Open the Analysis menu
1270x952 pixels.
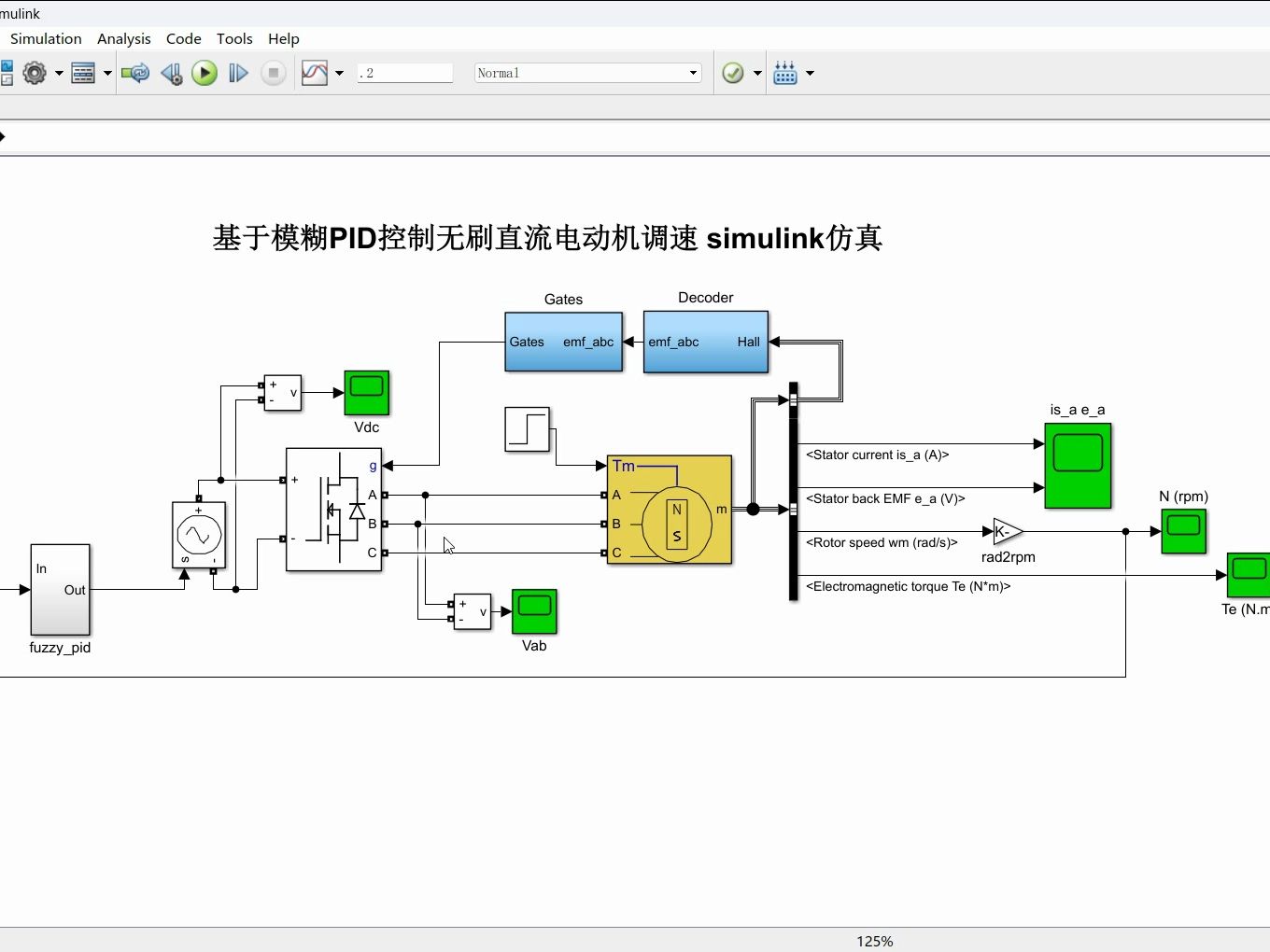[x=124, y=38]
